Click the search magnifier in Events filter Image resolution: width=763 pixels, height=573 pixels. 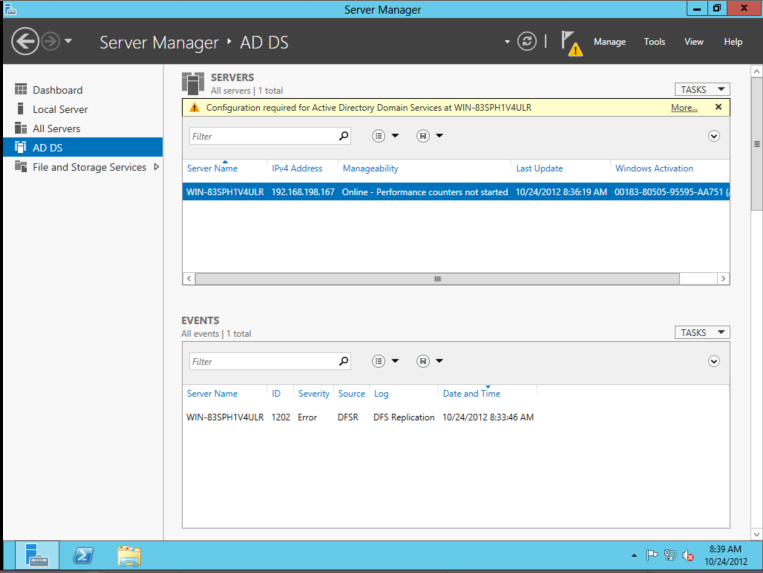click(x=344, y=361)
